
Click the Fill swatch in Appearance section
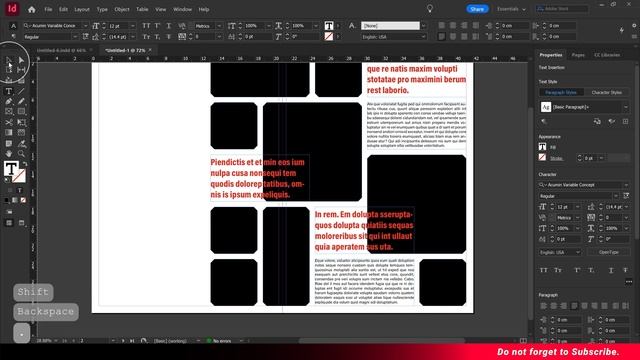click(542, 147)
